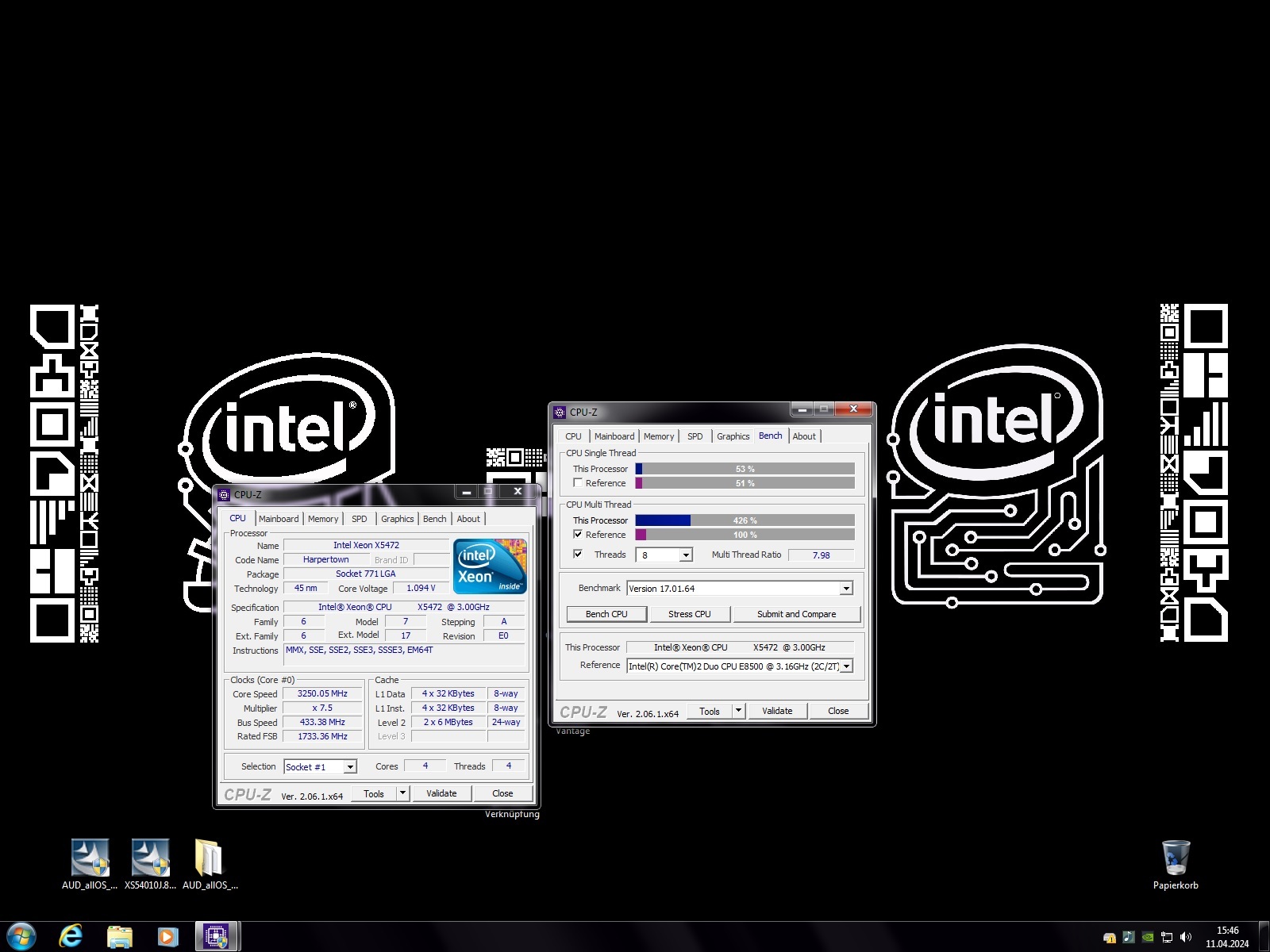1270x952 pixels.
Task: Enable the single thread Reference checkbox
Action: pyautogui.click(x=578, y=483)
